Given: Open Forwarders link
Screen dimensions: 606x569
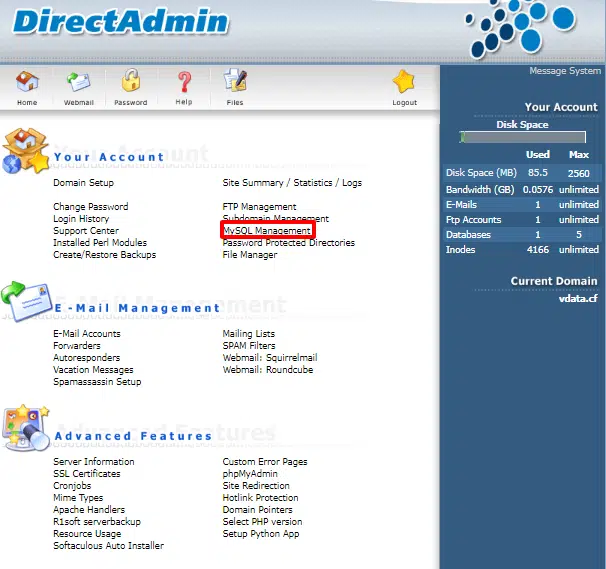Looking at the screenshot, I should coord(77,345).
